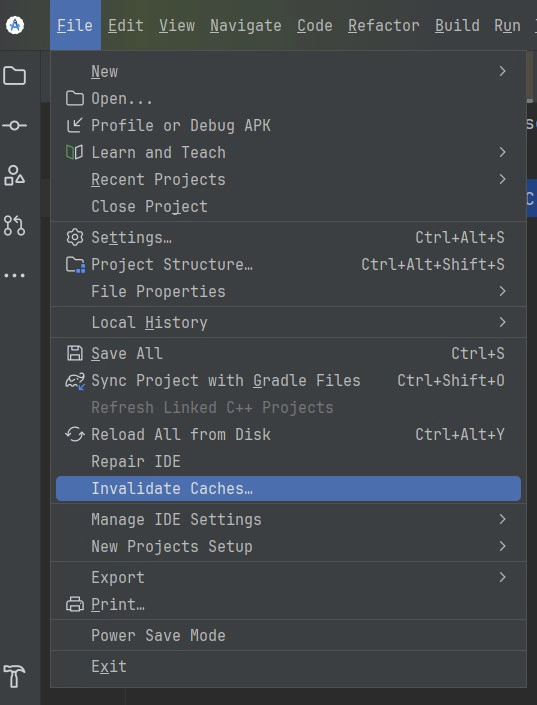Expand the Recent Projects submenu
The image size is (537, 705).
(x=288, y=179)
